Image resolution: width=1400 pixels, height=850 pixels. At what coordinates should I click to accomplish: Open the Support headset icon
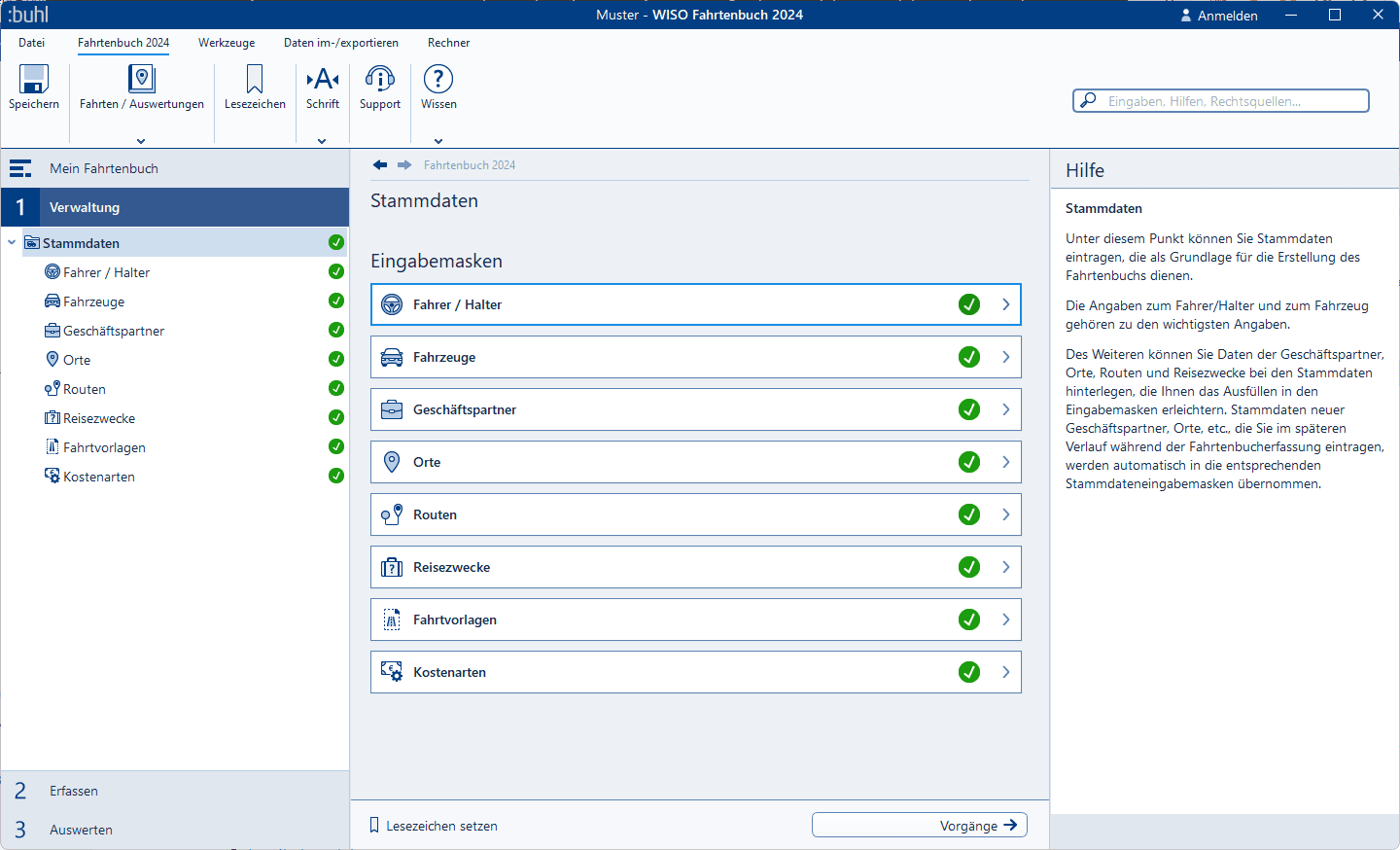(x=380, y=79)
